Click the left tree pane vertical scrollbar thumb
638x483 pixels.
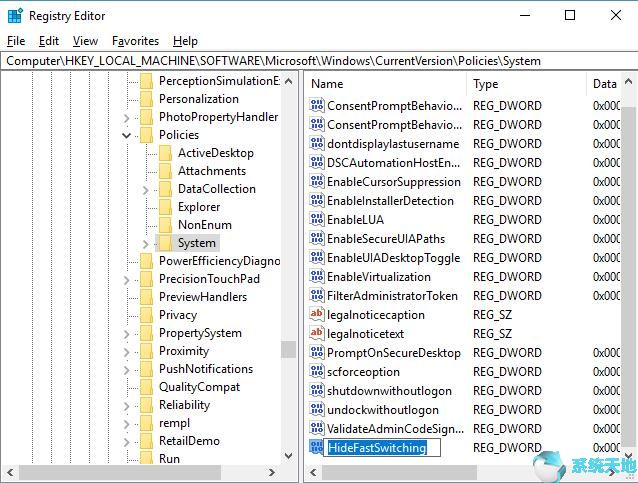tap(288, 349)
